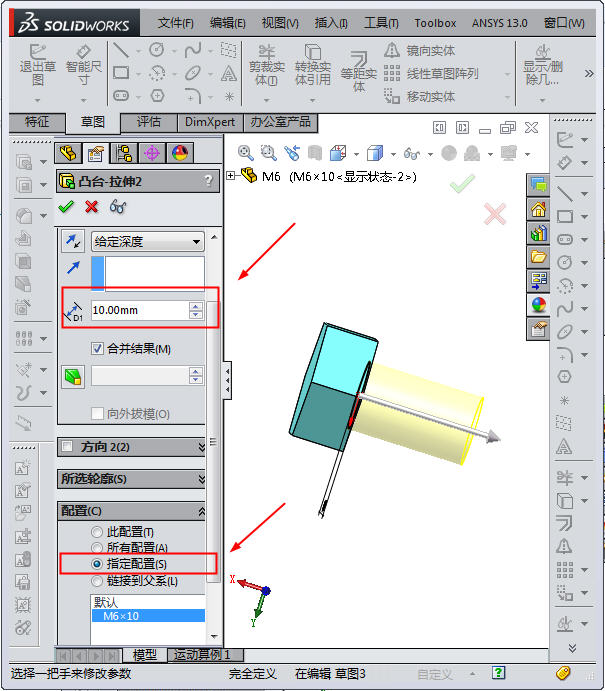The image size is (605, 691).
Task: Click the reverse direction icon beside 给定深度
Action: tap(72, 241)
